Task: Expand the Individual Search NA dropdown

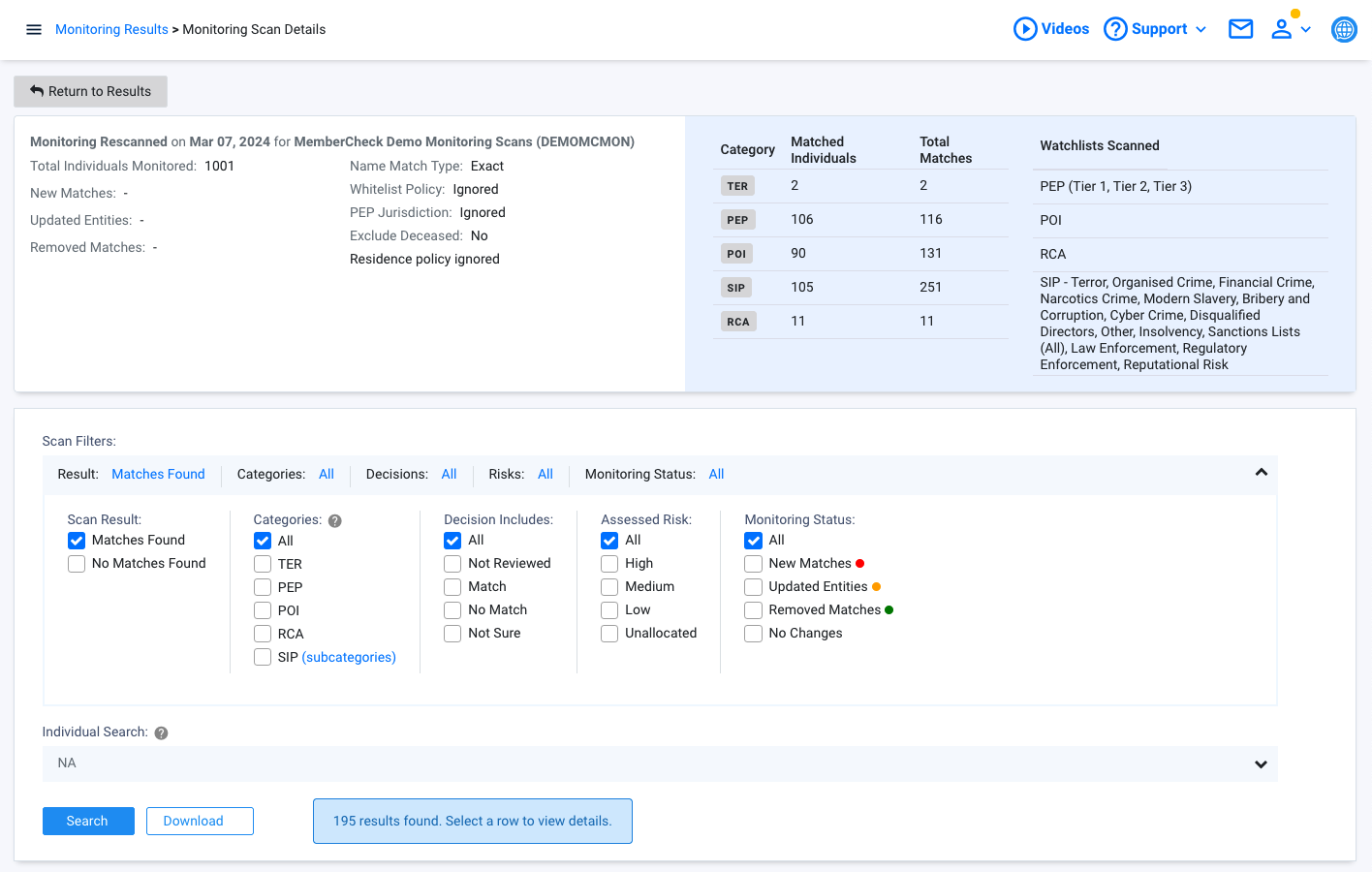Action: point(660,763)
